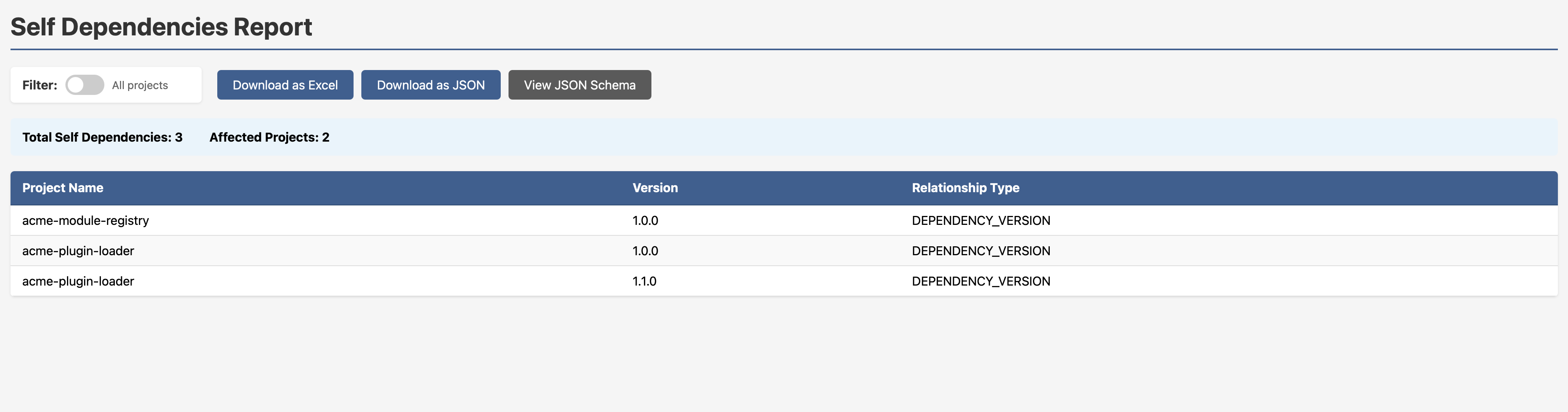Sort by the Project Name column

tap(62, 188)
